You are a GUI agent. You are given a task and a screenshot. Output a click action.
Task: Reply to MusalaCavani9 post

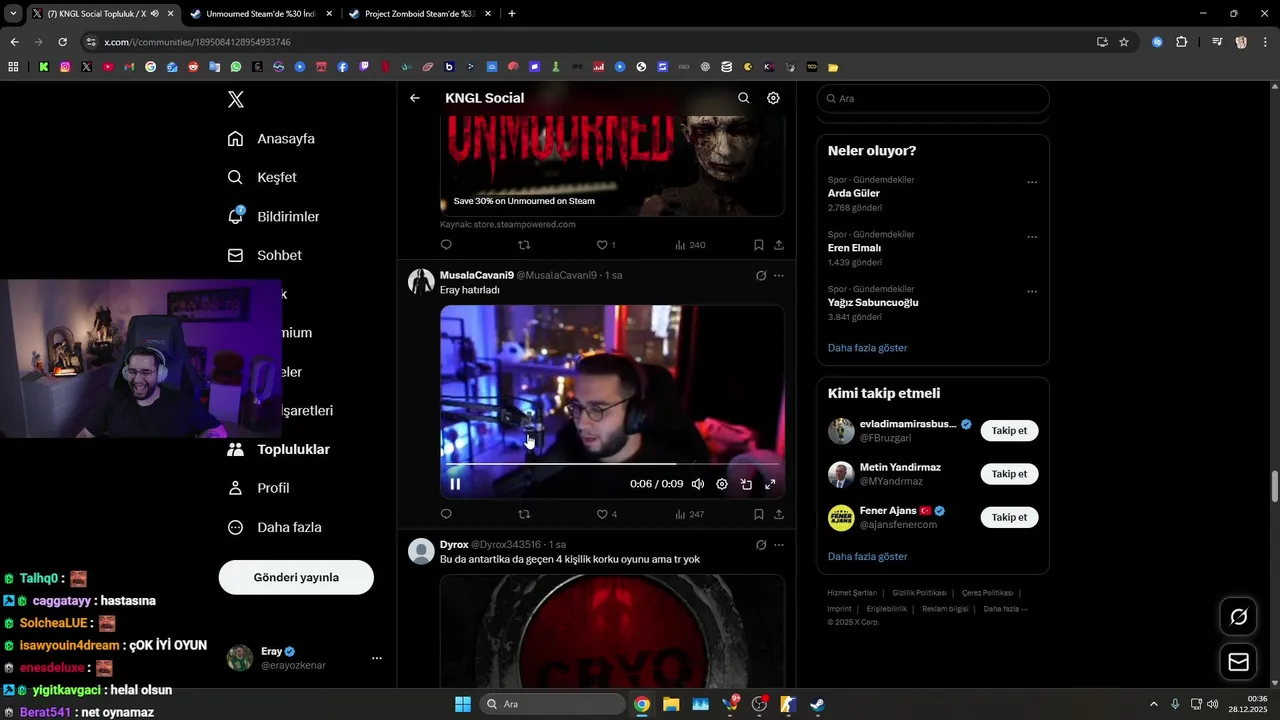coord(446,514)
